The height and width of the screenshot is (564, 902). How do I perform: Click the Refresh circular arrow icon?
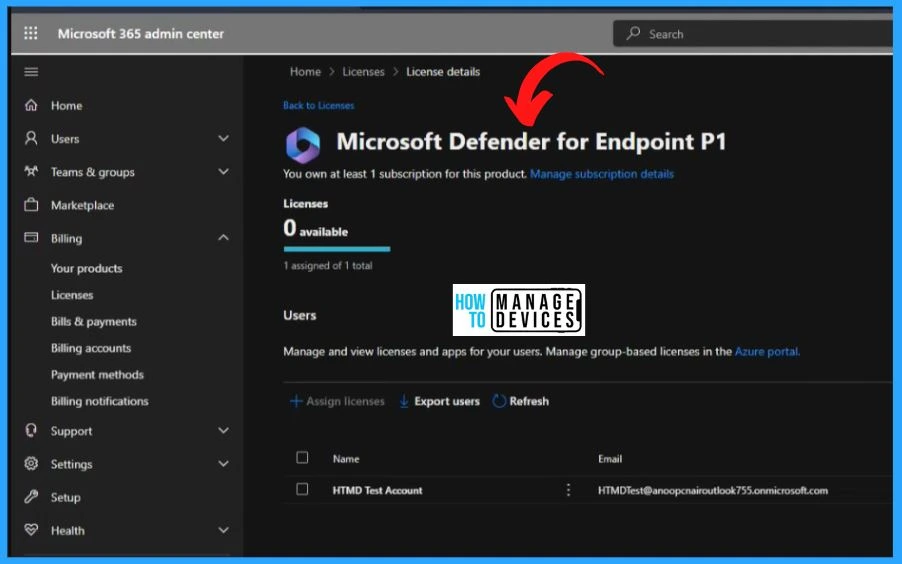coord(499,401)
